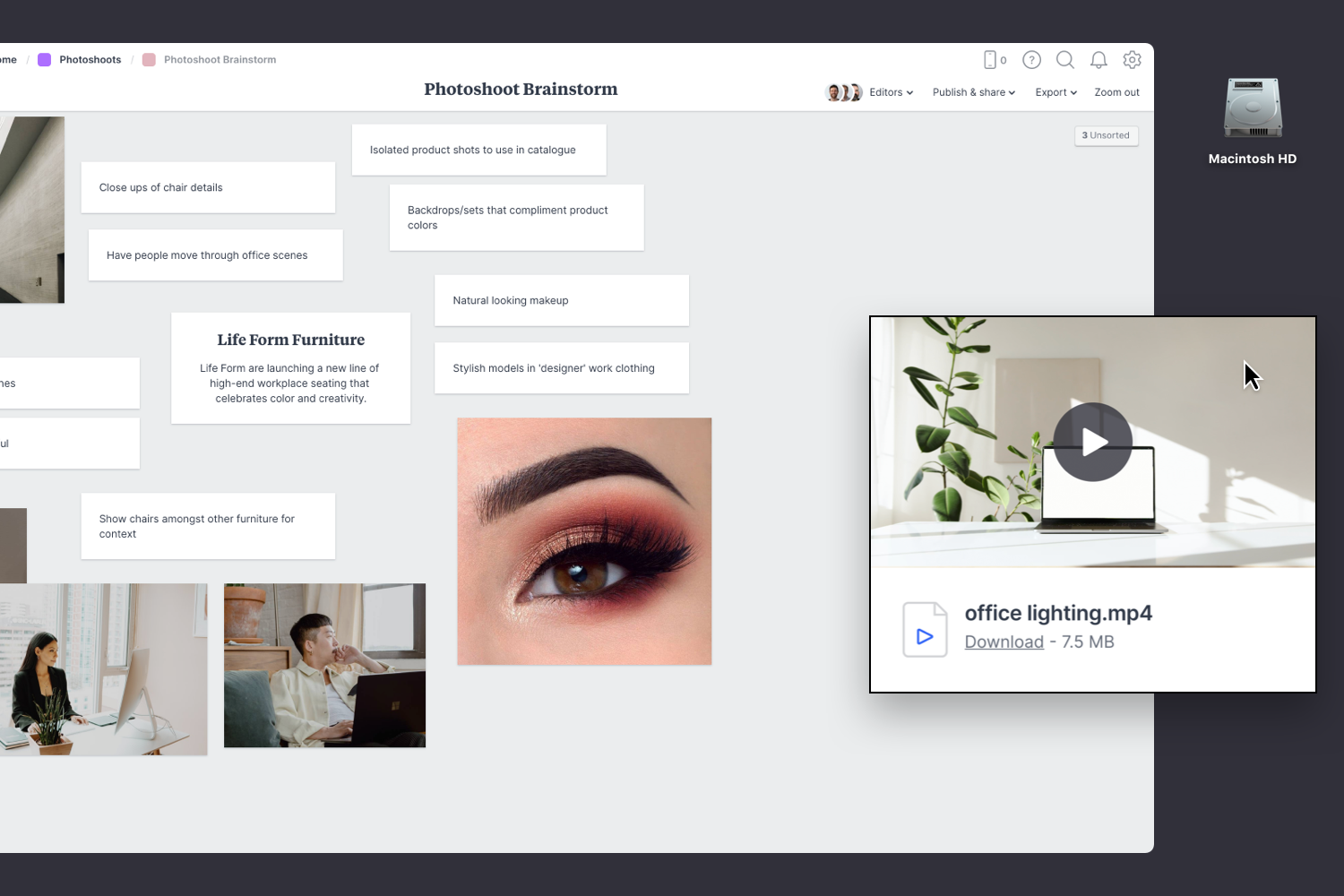
Task: Select the Natural looking makeup note
Action: click(x=561, y=300)
